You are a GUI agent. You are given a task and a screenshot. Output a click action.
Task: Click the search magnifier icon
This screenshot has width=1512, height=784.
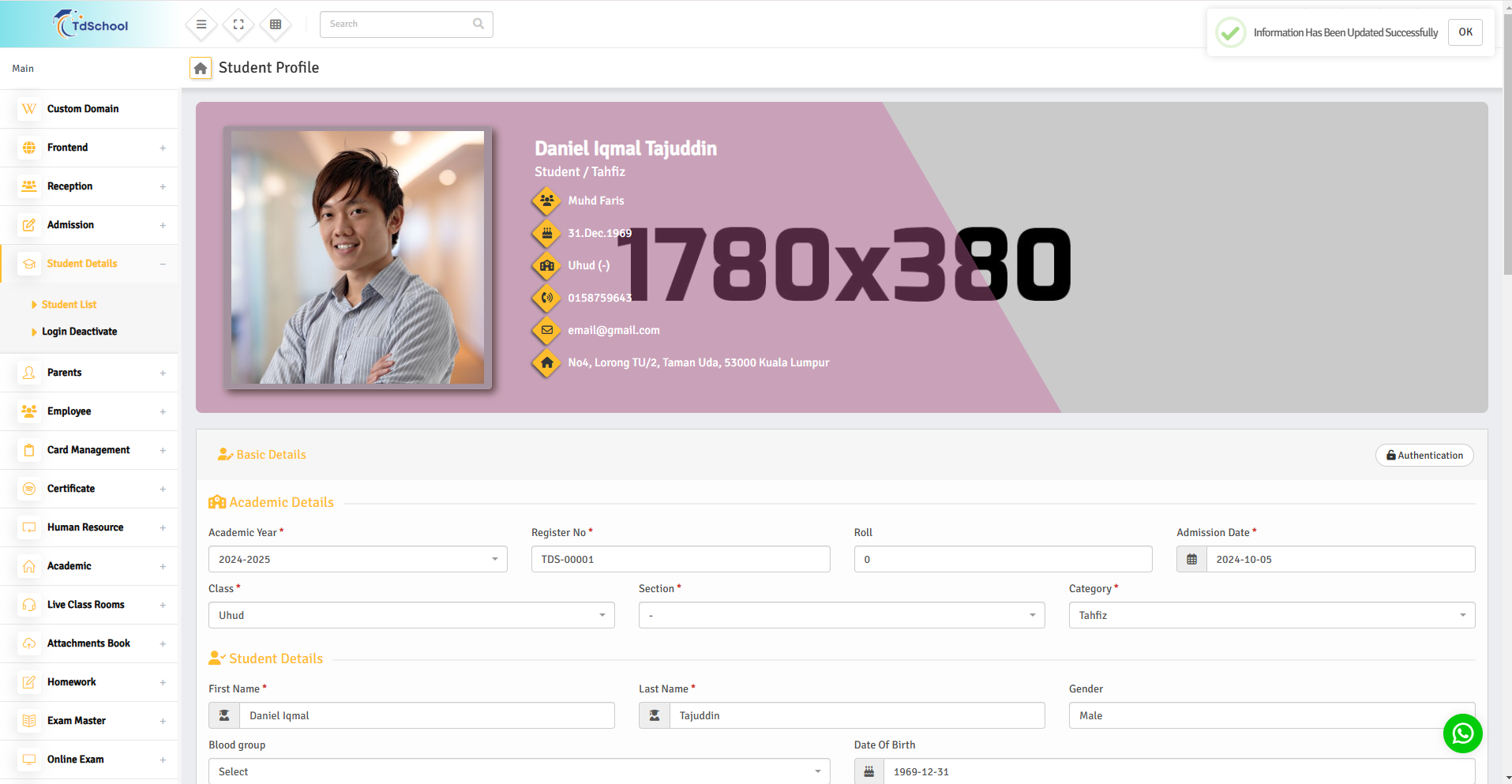[x=478, y=24]
